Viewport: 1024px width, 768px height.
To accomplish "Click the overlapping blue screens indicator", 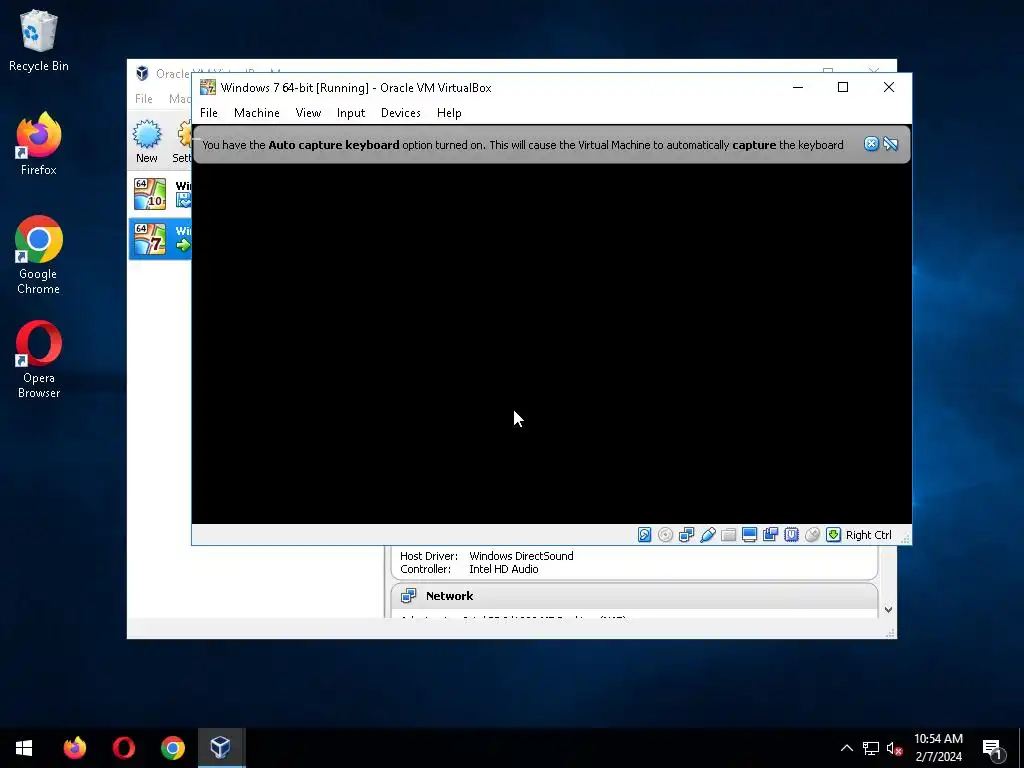I will click(x=771, y=535).
